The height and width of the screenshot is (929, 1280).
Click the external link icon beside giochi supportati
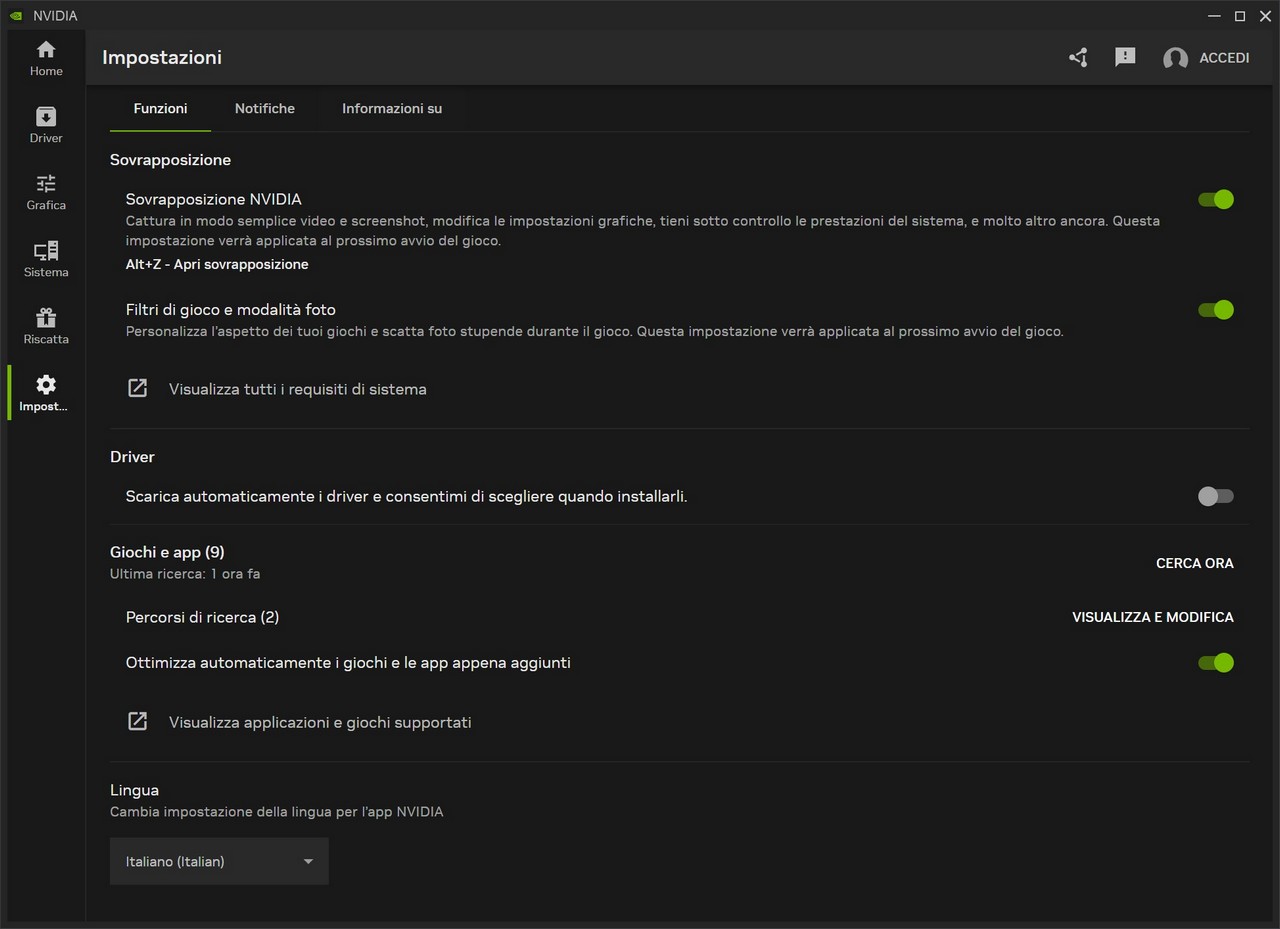[x=138, y=721]
